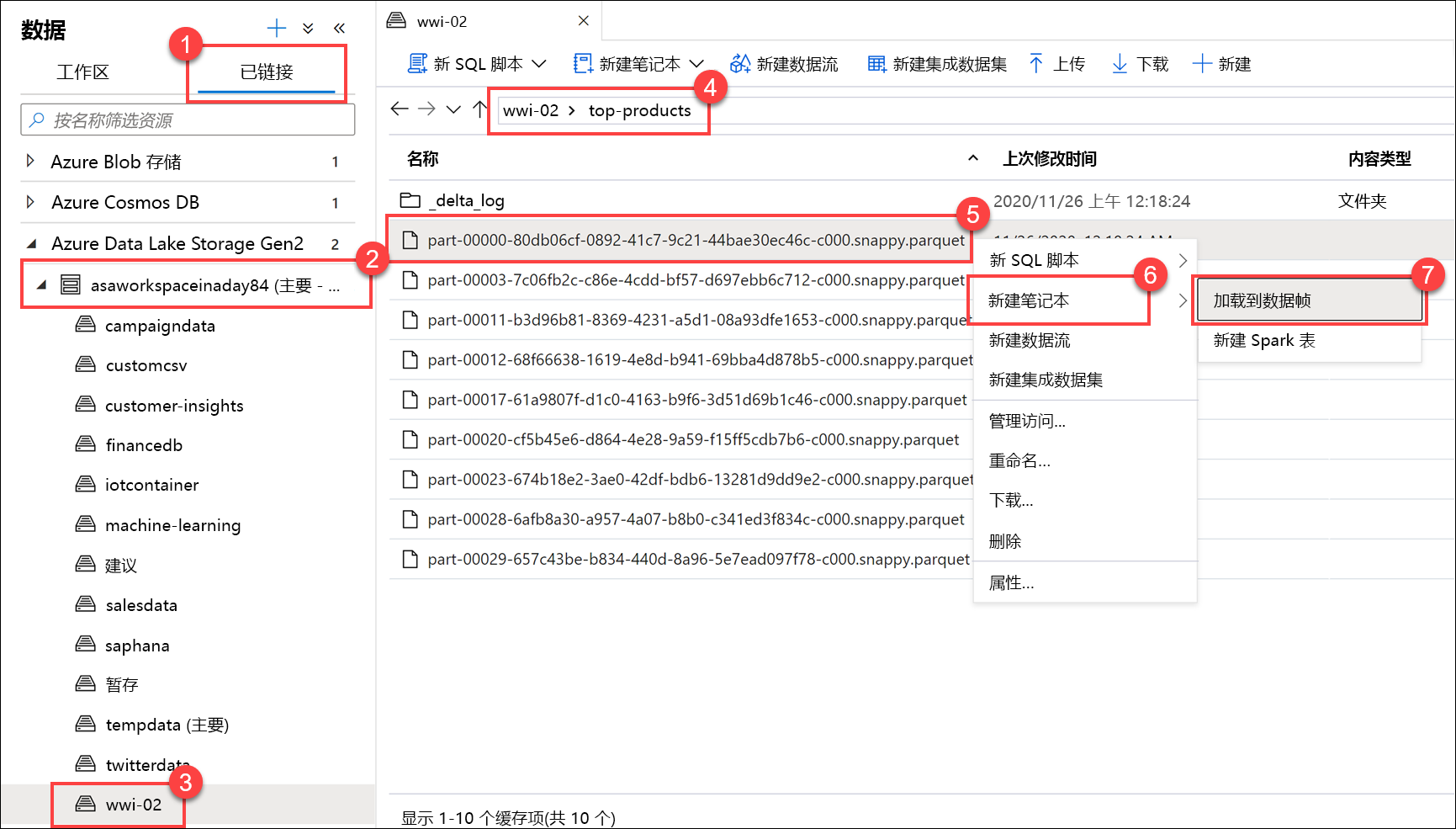Click the 新 SQL 脚本 toolbar button

465,64
